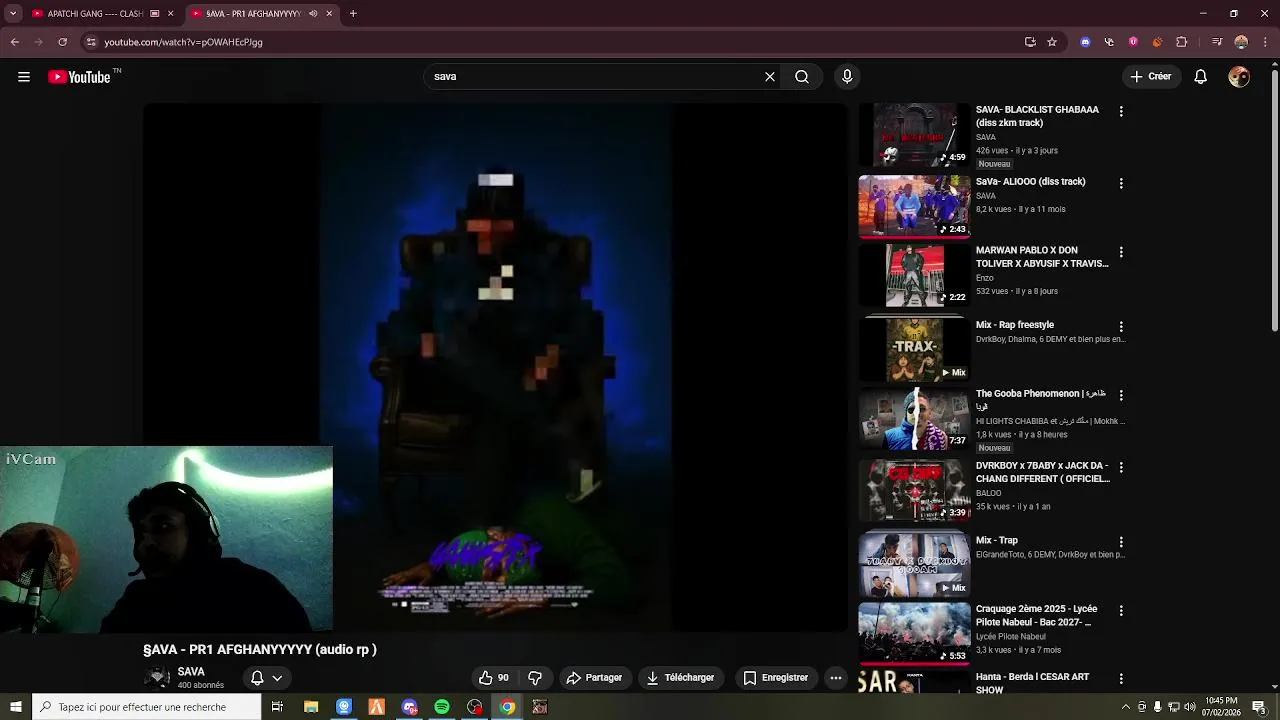
Task: Click the video player area
Action: [495, 367]
